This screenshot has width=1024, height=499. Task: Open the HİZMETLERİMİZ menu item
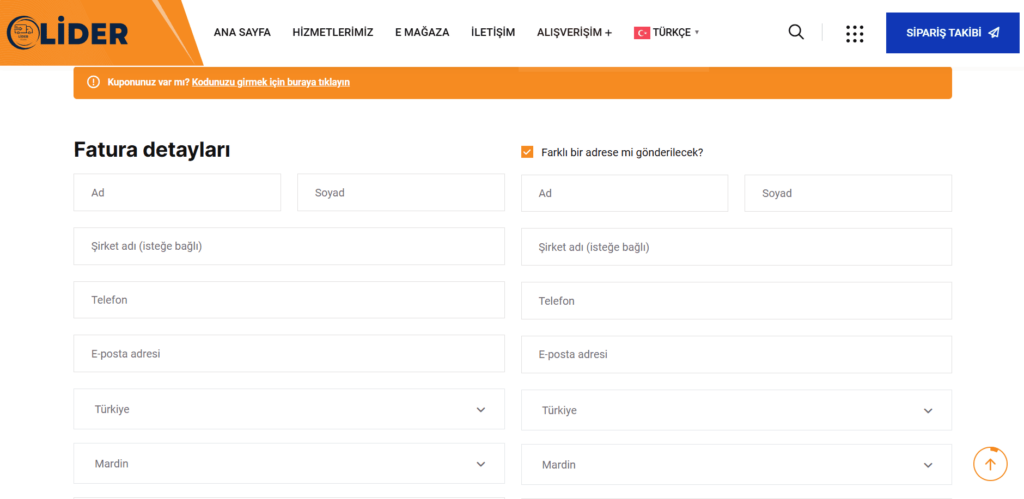(x=333, y=33)
